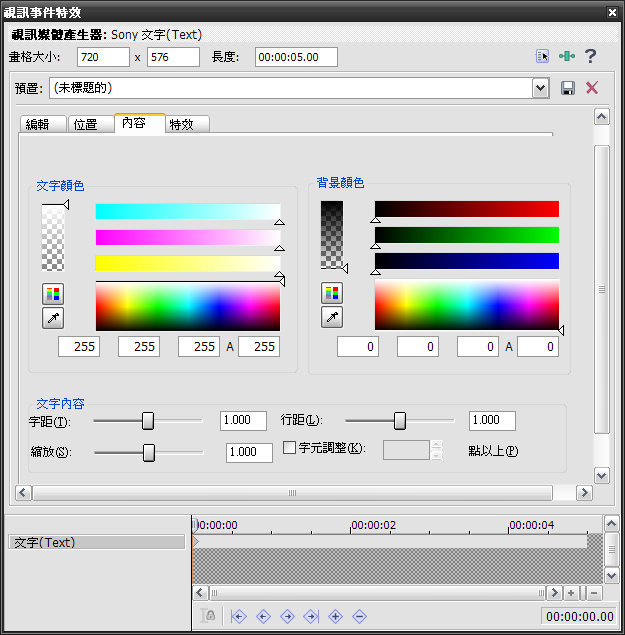
Task: Click background alpha value field
Action: [x=538, y=347]
